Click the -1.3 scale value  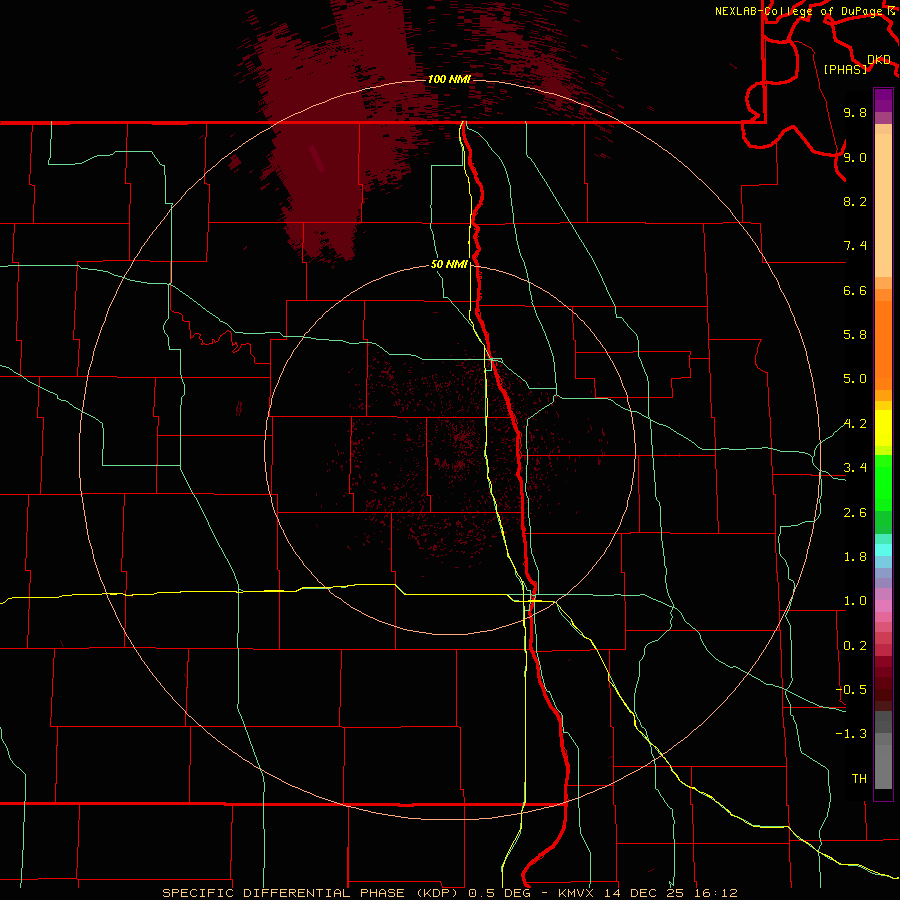[x=852, y=734]
